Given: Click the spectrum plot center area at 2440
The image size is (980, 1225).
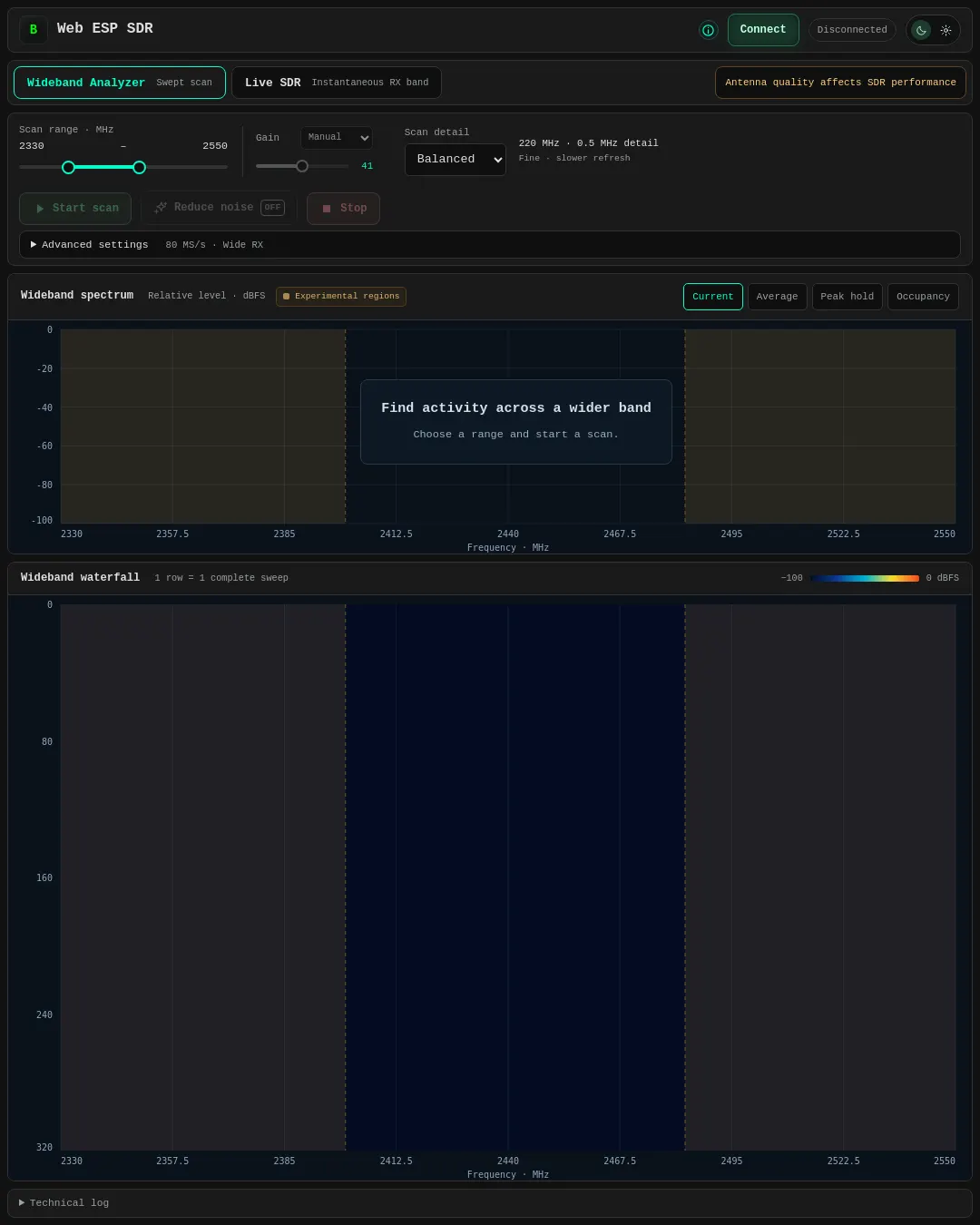Looking at the screenshot, I should pos(508,426).
